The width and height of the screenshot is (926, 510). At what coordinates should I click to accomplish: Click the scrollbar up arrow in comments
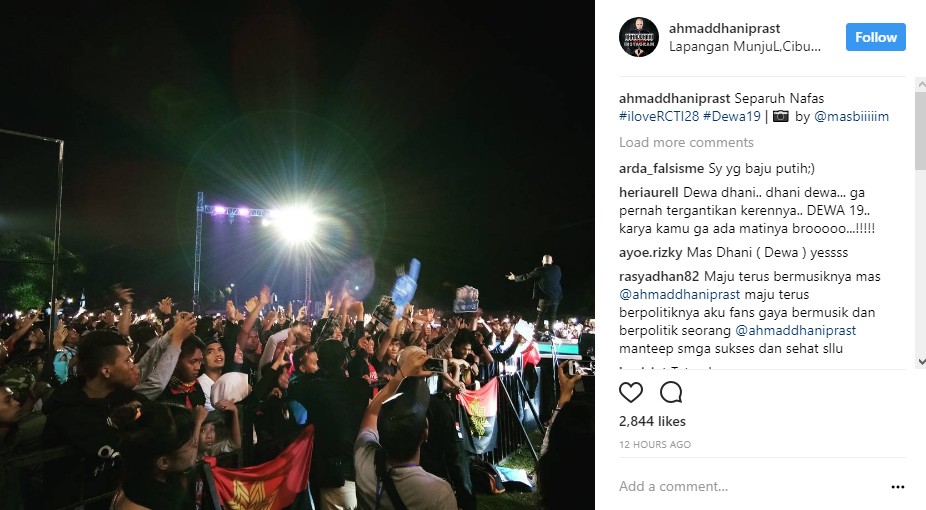[x=921, y=84]
